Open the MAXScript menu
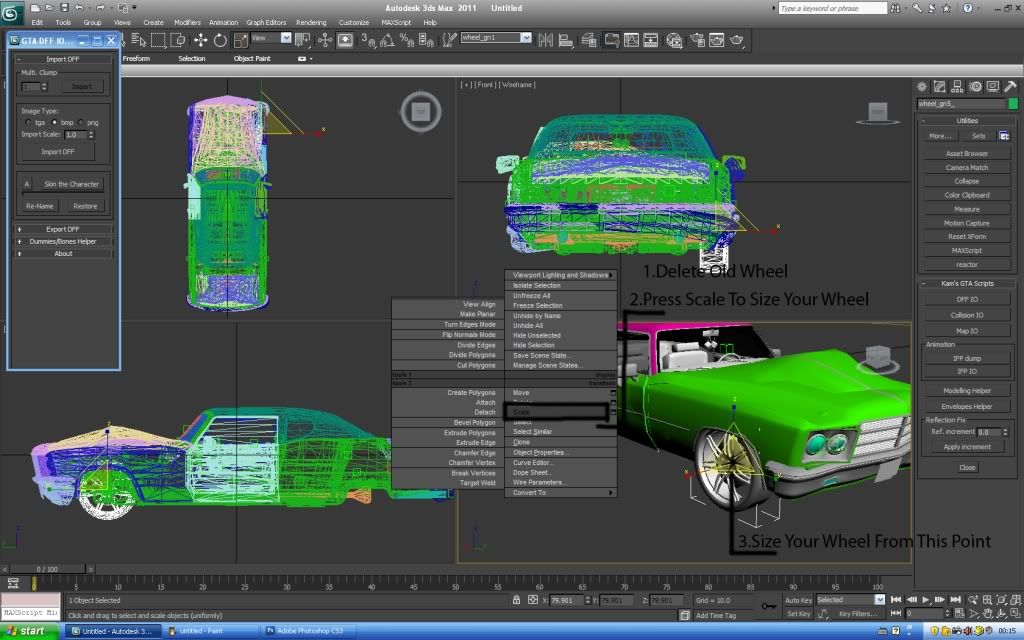The width and height of the screenshot is (1024, 640). tap(396, 22)
